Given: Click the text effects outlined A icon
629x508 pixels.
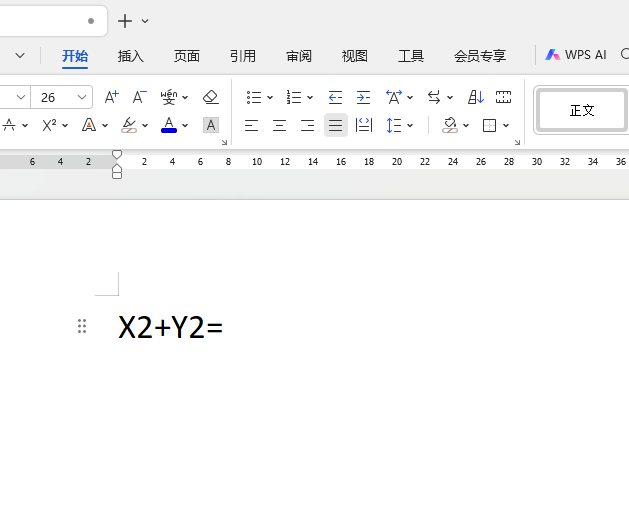Looking at the screenshot, I should (89, 125).
